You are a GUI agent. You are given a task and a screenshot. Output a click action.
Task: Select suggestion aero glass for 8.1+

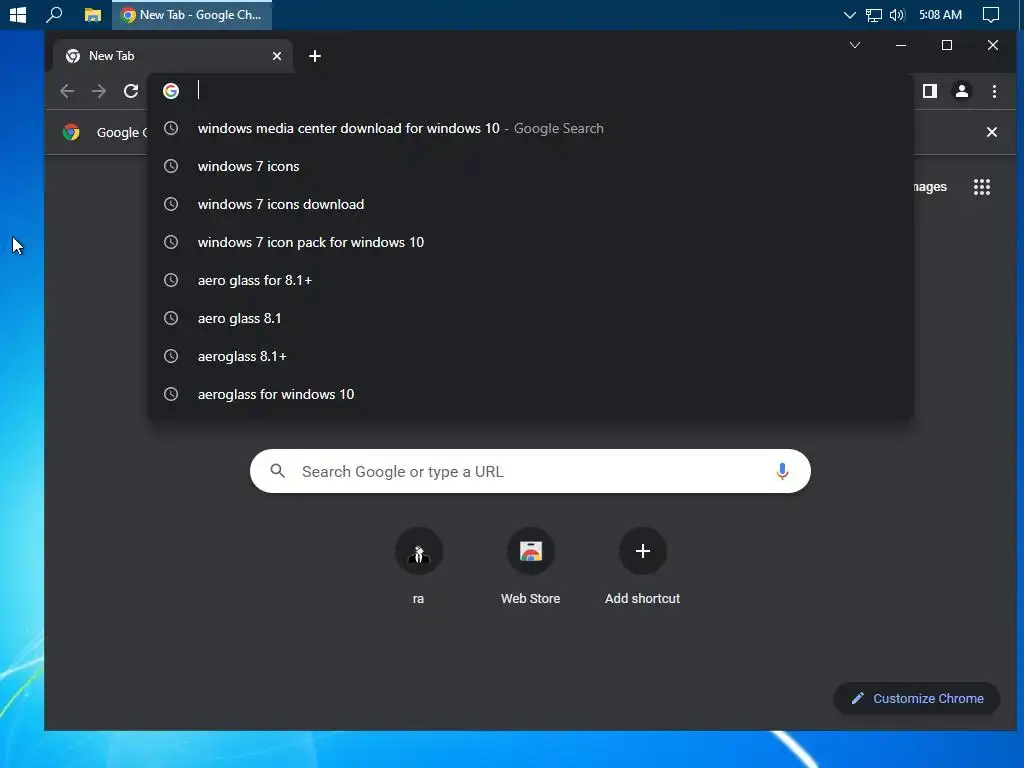point(530,280)
